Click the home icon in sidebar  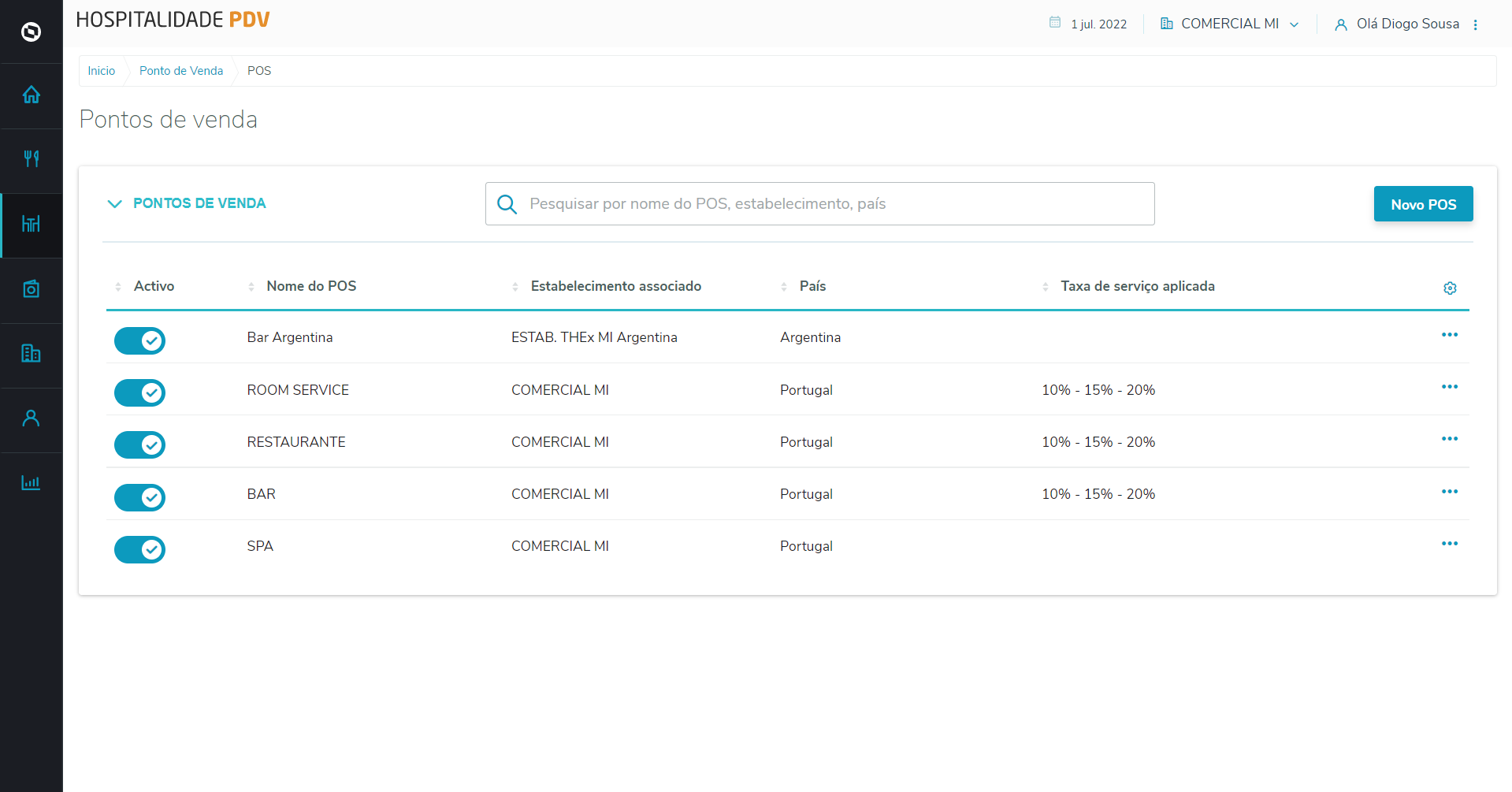pyautogui.click(x=31, y=95)
